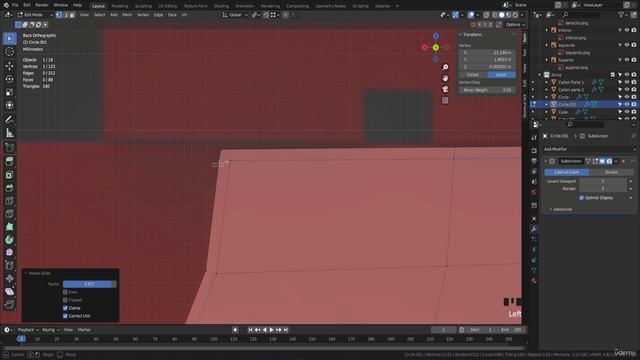
Task: Open the Add Modifier dropdown
Action: click(x=590, y=149)
